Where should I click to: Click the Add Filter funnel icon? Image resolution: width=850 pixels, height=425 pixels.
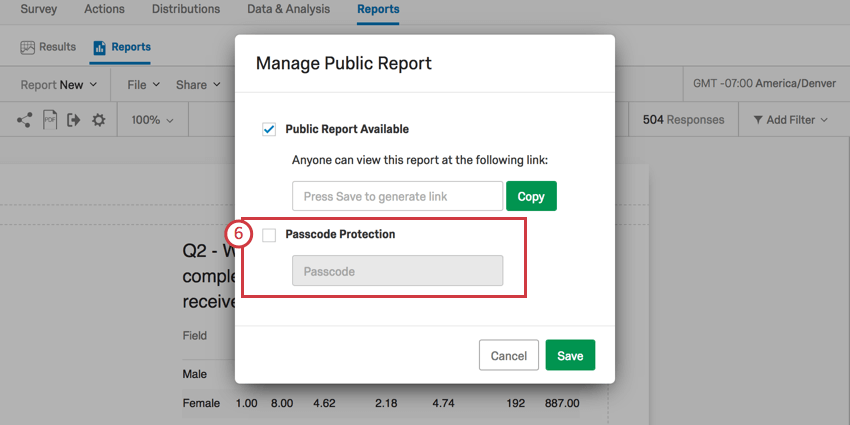[758, 120]
